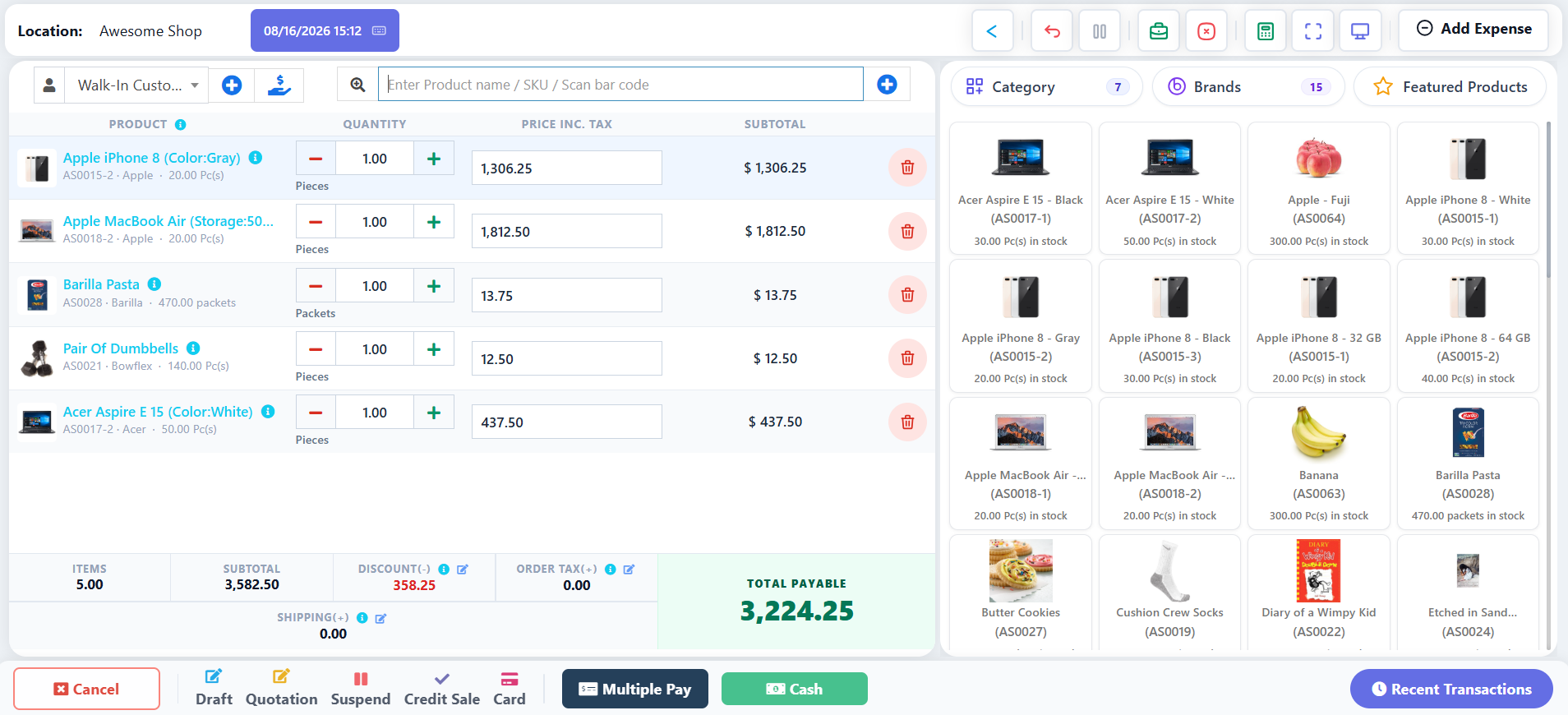Click the Add Expense button
This screenshot has width=1568, height=715.
pos(1473,29)
